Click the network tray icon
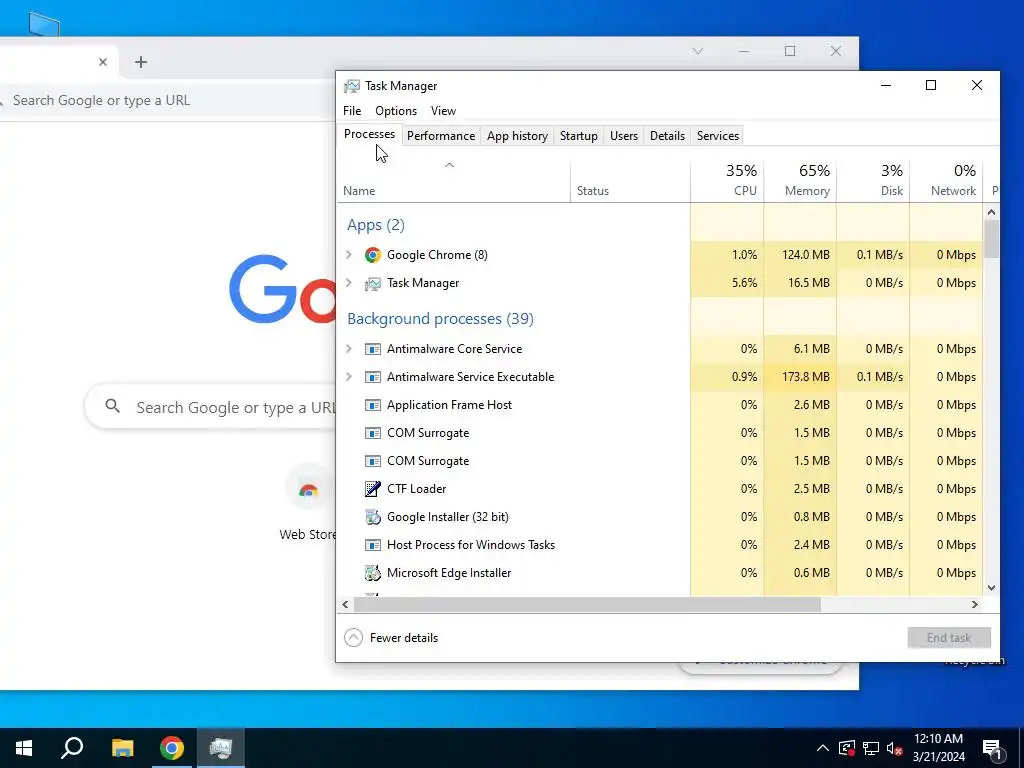 point(871,748)
